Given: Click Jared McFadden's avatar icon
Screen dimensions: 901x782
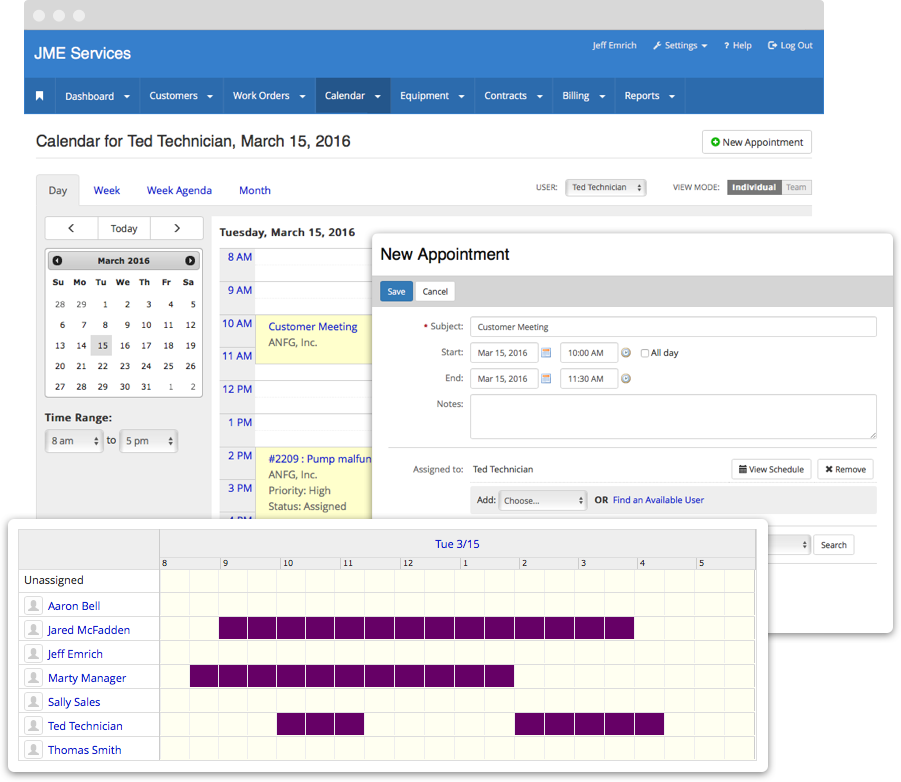Looking at the screenshot, I should (x=34, y=630).
